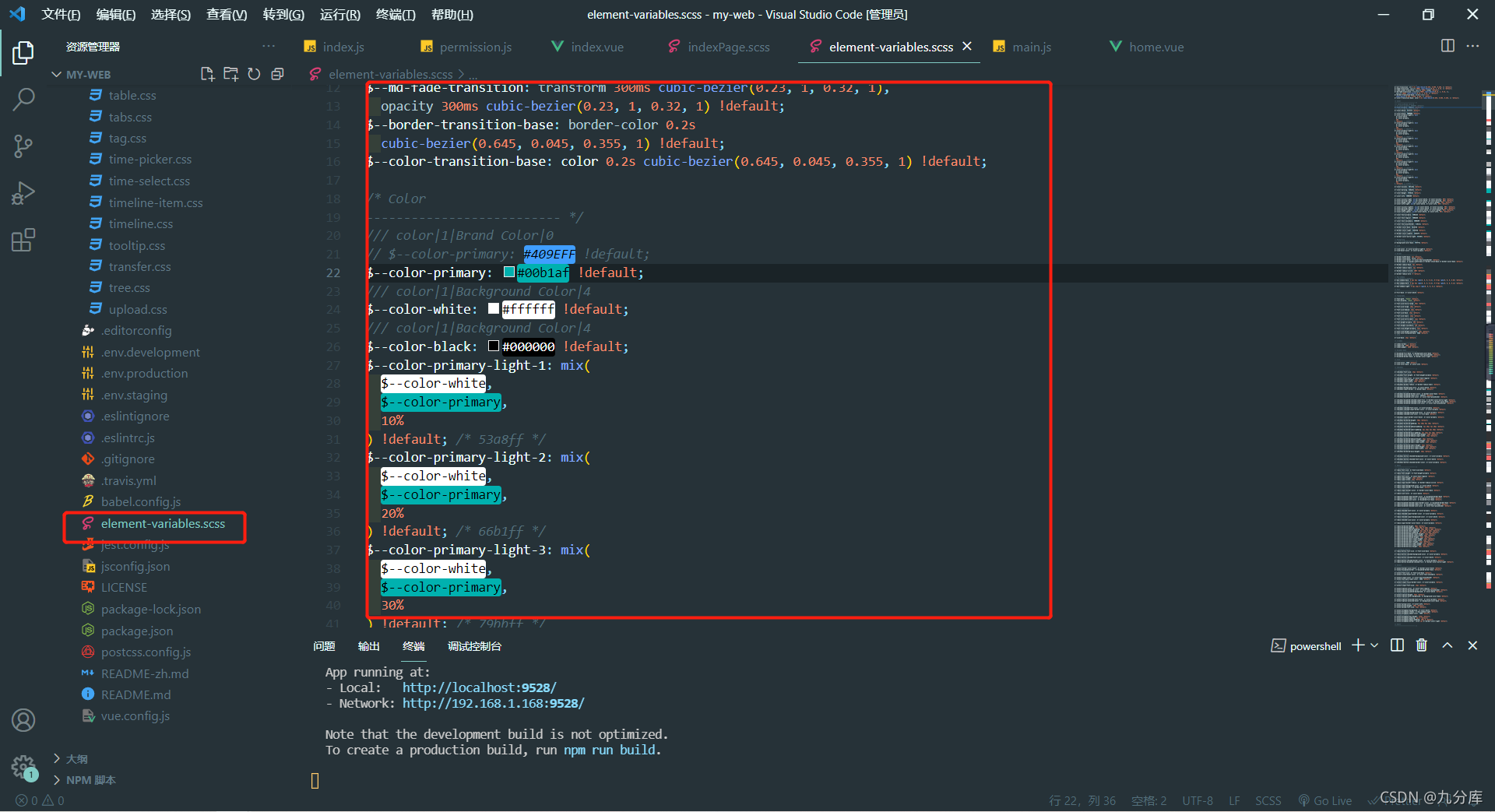The width and height of the screenshot is (1495, 812).
Task: Open vue.config.js in the explorer
Action: tap(135, 716)
